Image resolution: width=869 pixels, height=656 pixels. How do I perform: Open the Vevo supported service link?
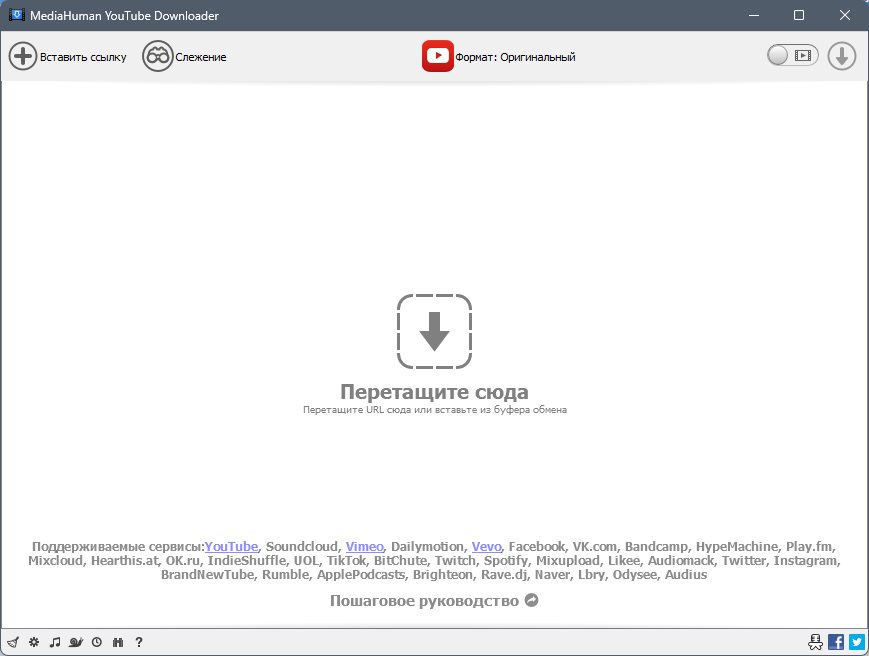486,546
